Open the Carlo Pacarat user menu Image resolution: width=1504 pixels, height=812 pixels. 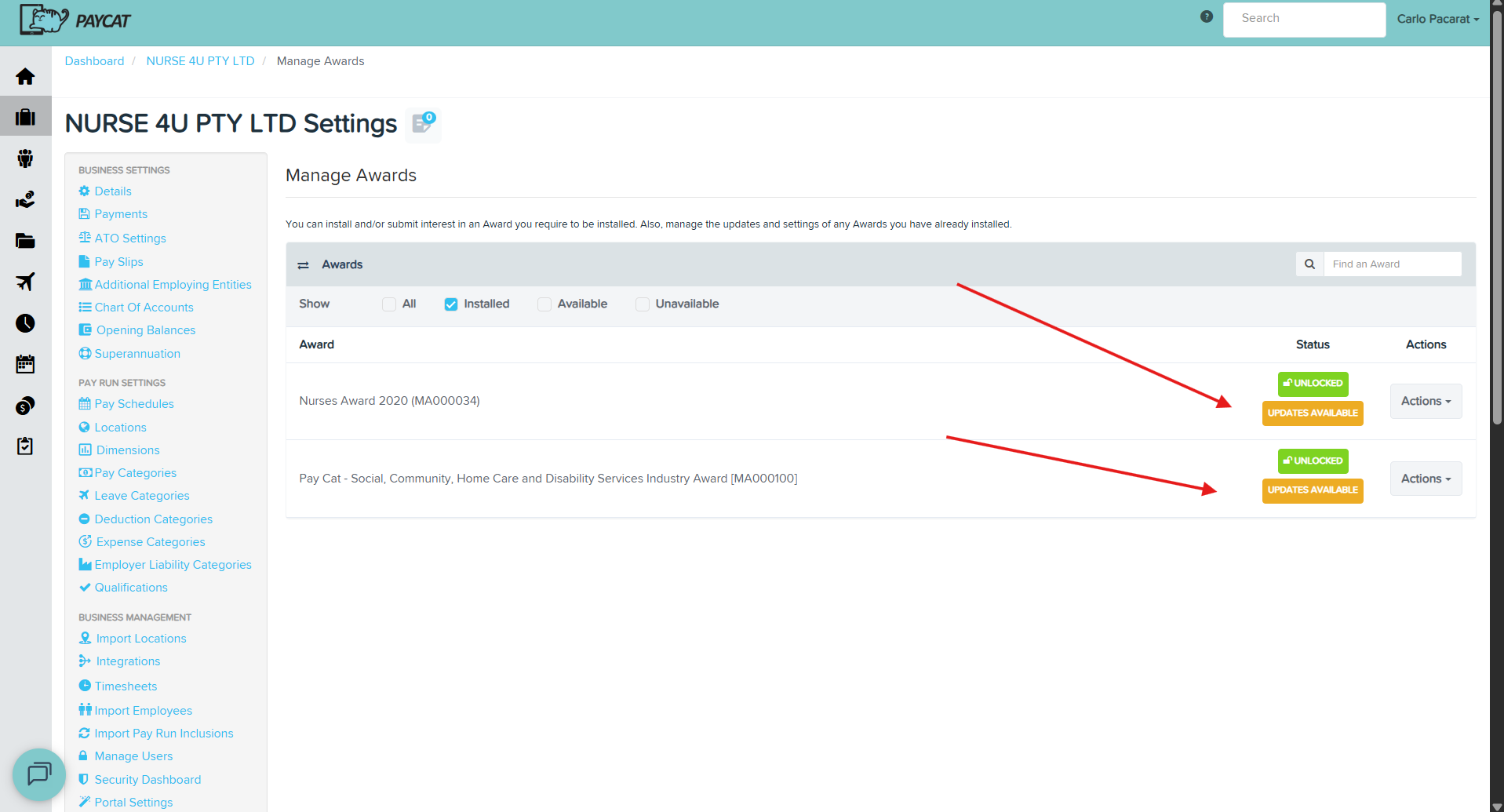(x=1437, y=19)
